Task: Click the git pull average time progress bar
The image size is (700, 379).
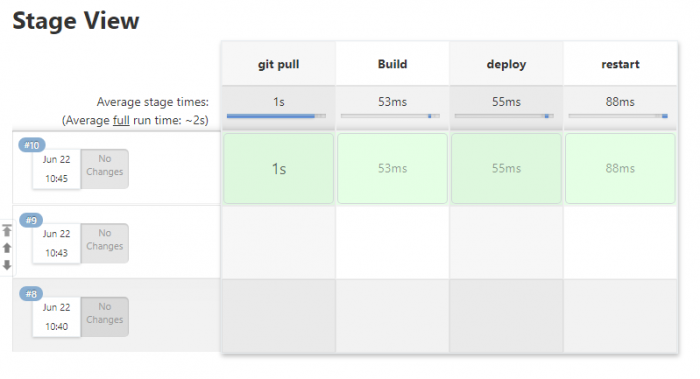Action: click(x=276, y=116)
